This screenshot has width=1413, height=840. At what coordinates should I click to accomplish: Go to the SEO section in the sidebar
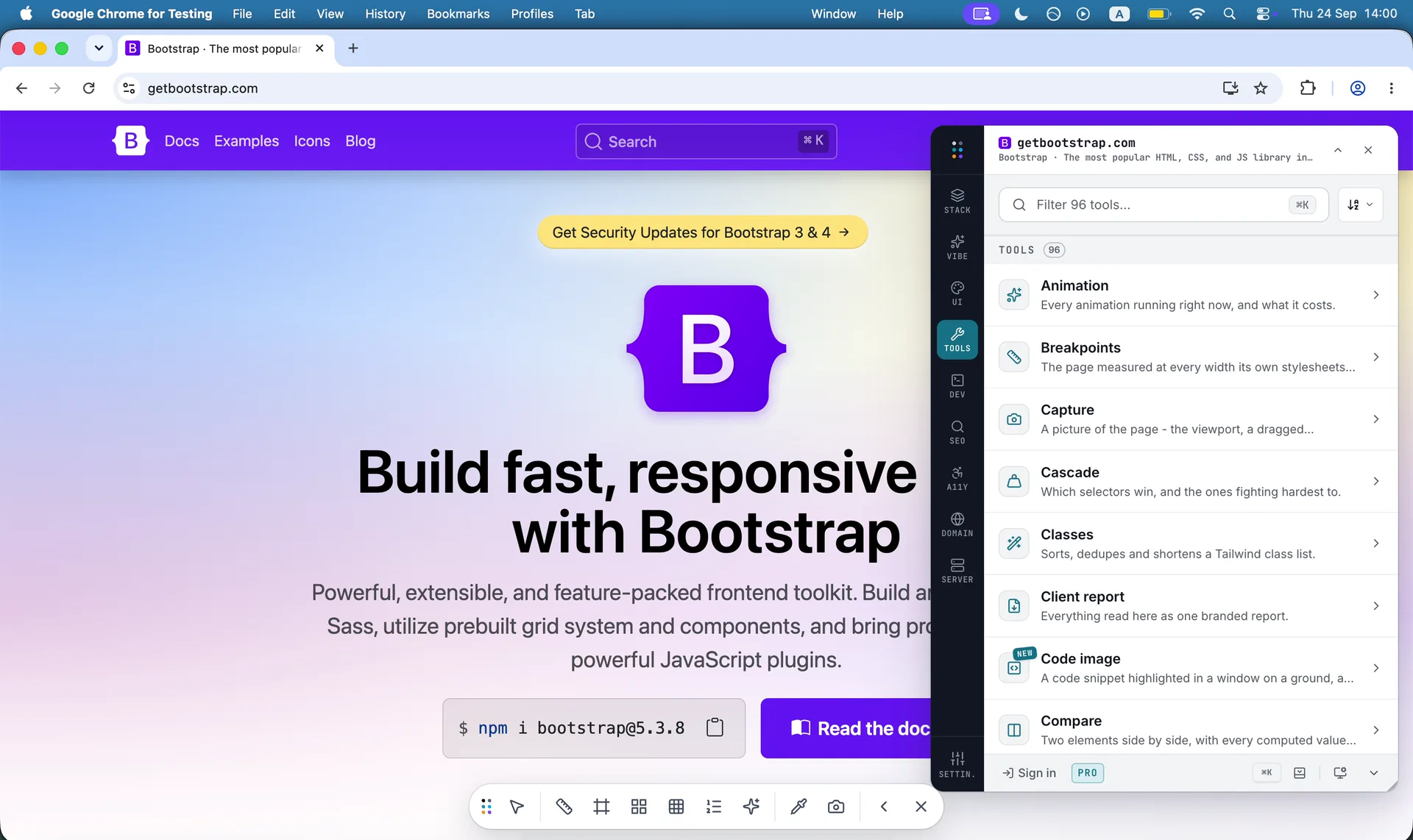tap(957, 433)
